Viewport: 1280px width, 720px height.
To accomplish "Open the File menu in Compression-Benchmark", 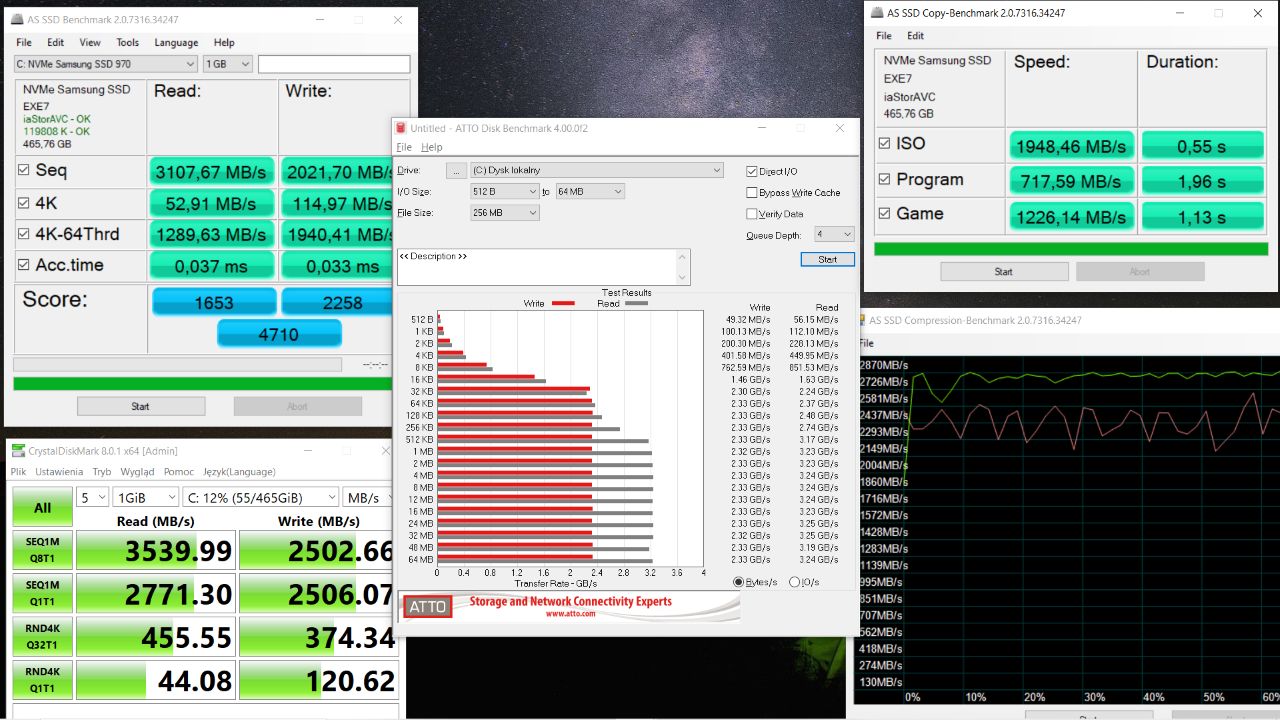I will coord(866,343).
